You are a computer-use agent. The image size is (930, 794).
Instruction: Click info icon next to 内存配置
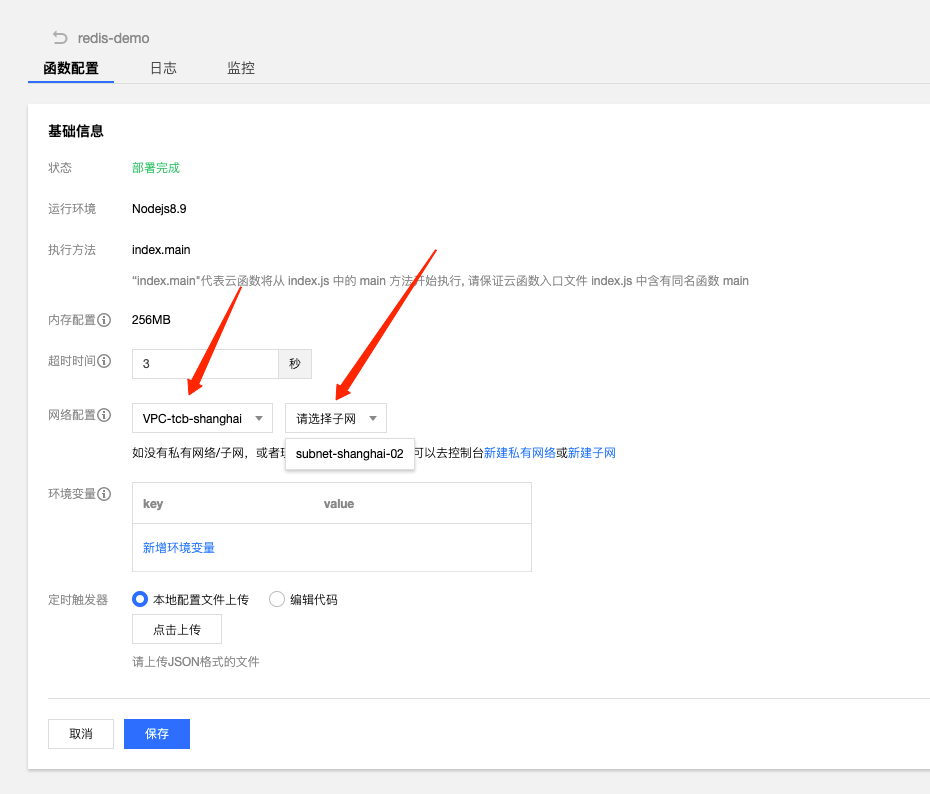(104, 320)
